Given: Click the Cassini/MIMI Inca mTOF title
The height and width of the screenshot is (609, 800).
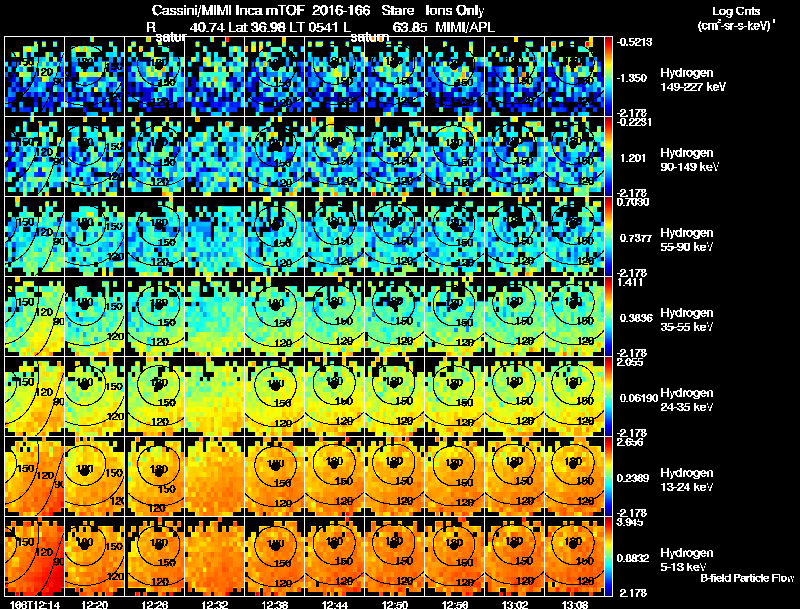Looking at the screenshot, I should [x=228, y=10].
